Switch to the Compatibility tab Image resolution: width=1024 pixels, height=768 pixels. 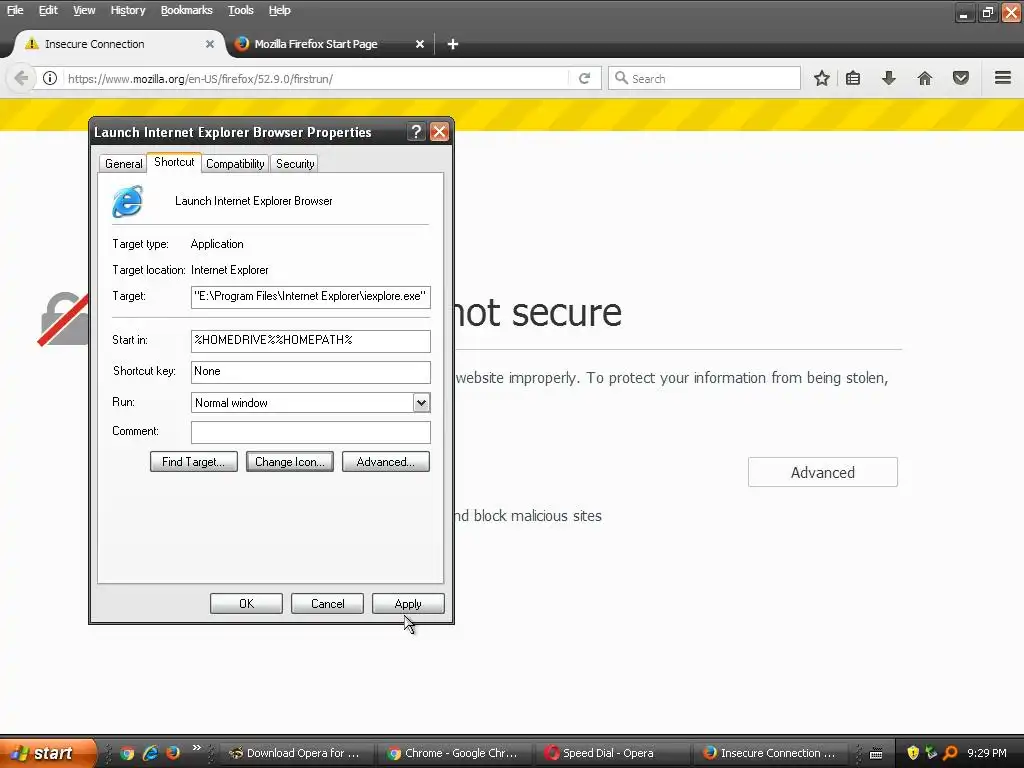pyautogui.click(x=235, y=164)
